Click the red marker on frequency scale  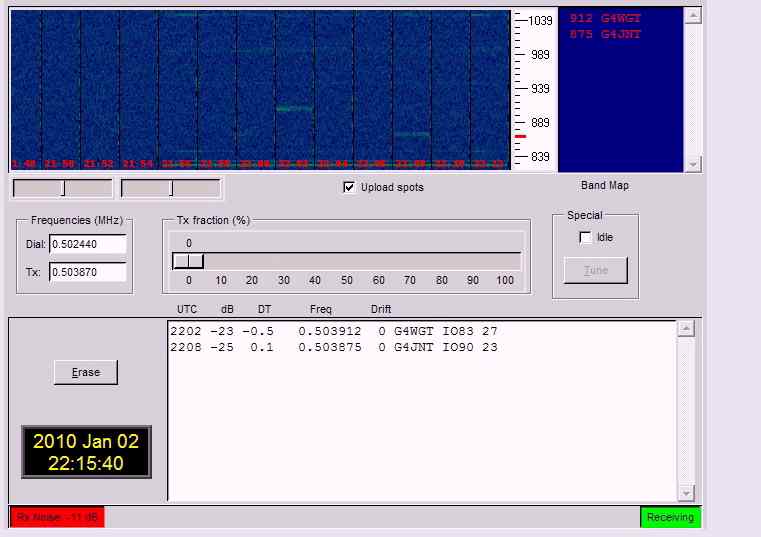click(520, 135)
